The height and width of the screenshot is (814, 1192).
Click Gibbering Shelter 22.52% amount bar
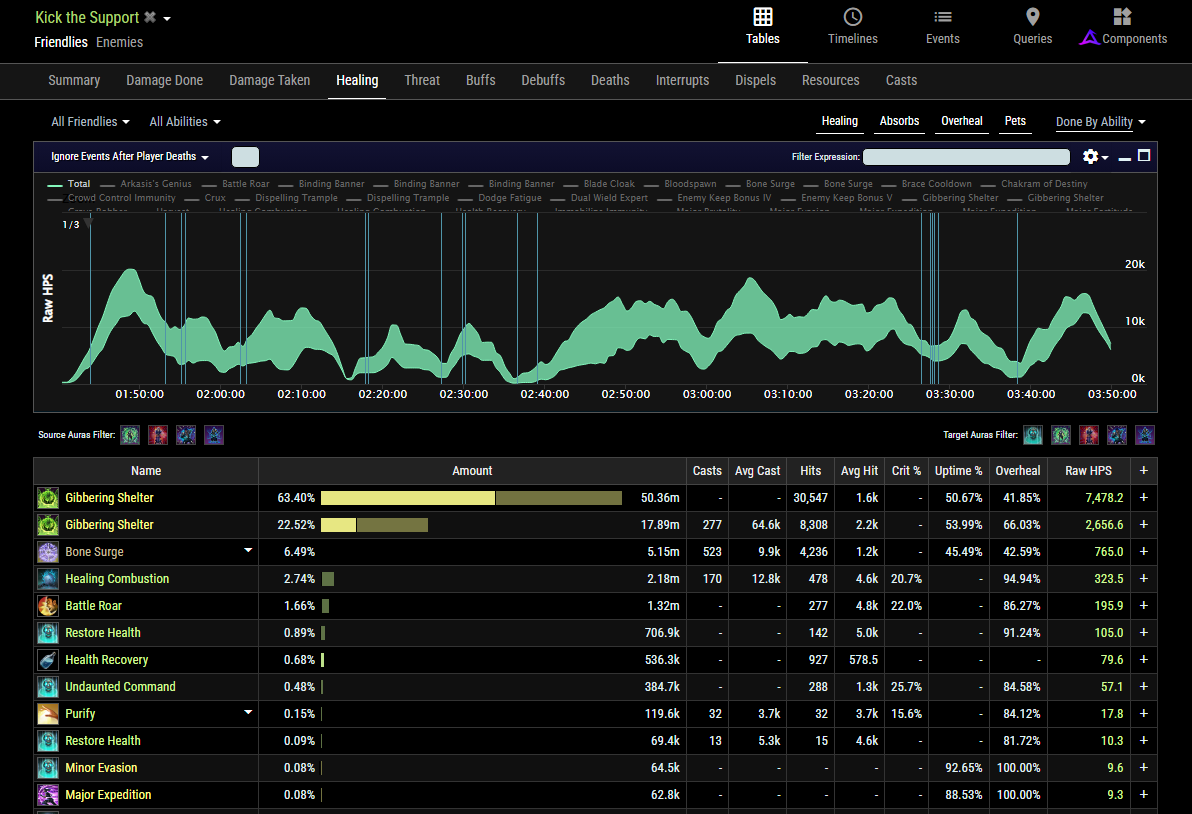tap(374, 524)
